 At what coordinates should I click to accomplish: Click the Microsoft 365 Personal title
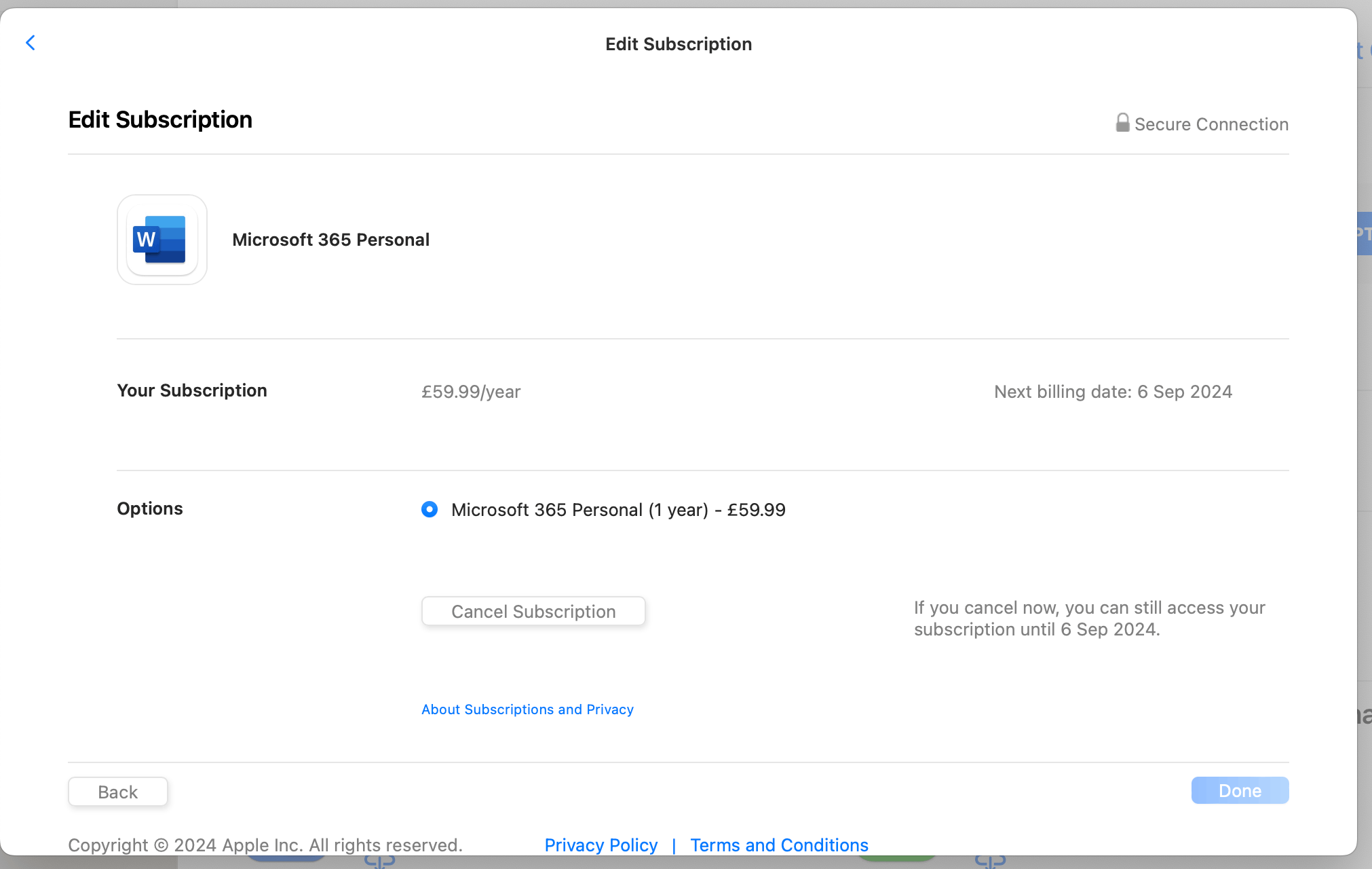(331, 240)
